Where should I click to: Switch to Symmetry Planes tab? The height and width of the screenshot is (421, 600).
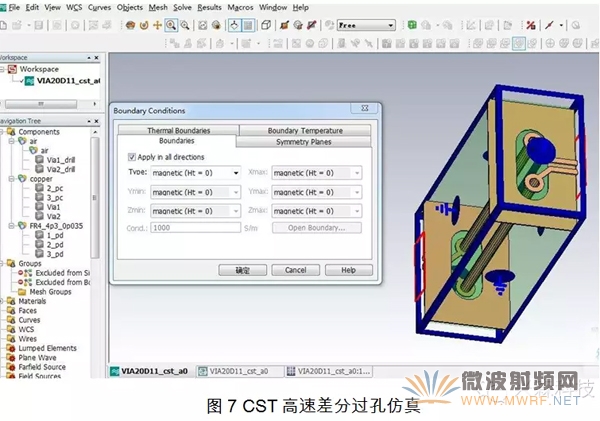[304, 142]
